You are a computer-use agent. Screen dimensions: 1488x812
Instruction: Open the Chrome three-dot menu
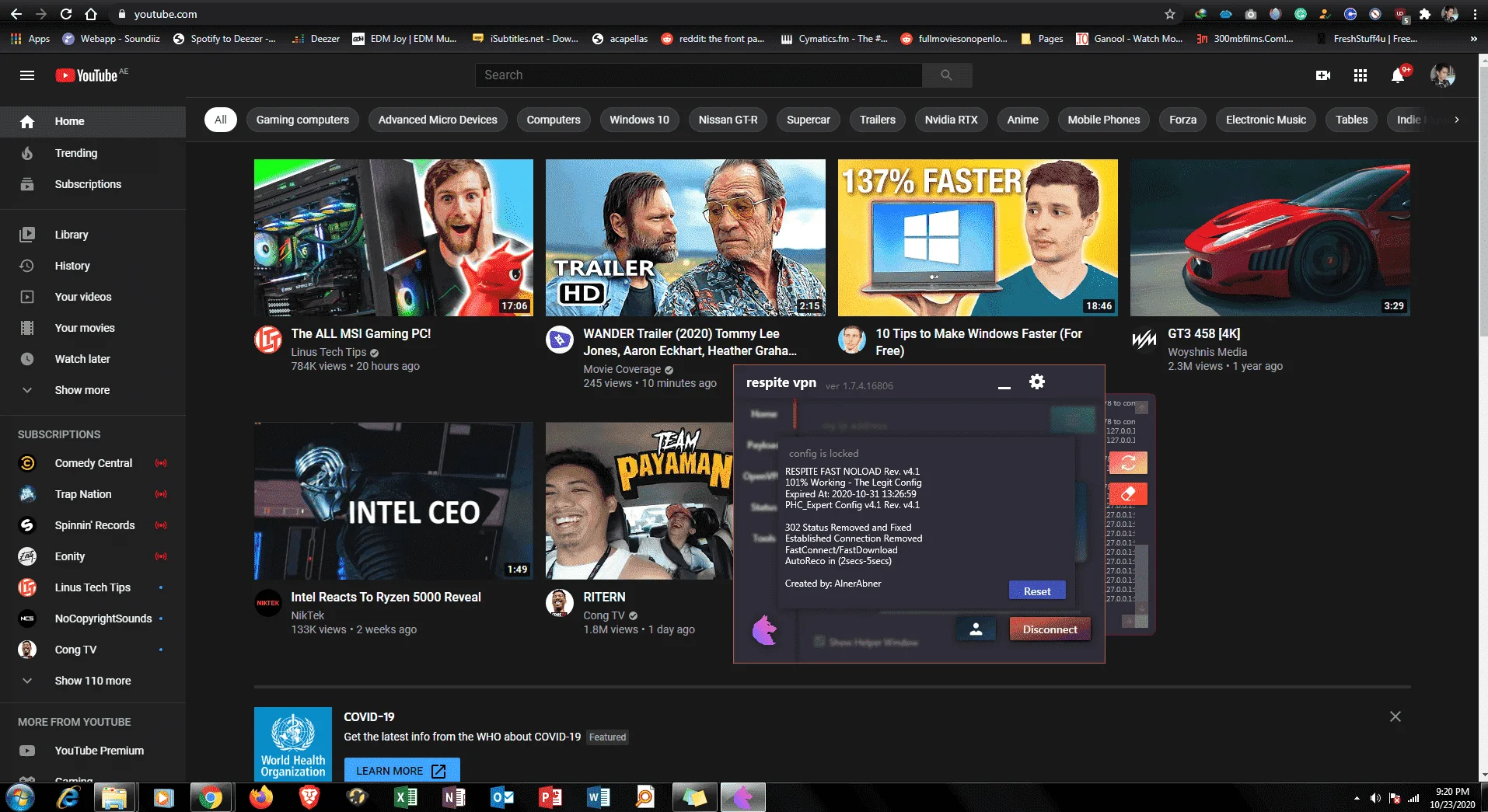pos(1475,14)
